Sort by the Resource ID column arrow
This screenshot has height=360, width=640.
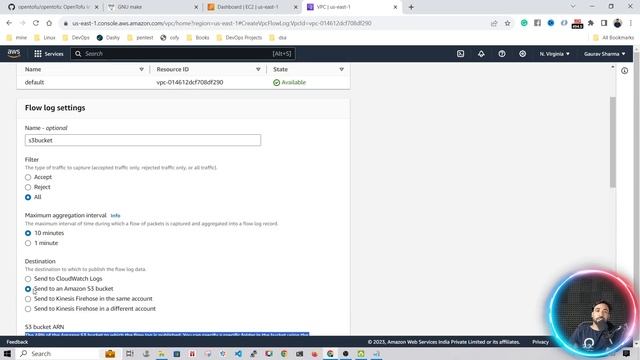click(258, 69)
